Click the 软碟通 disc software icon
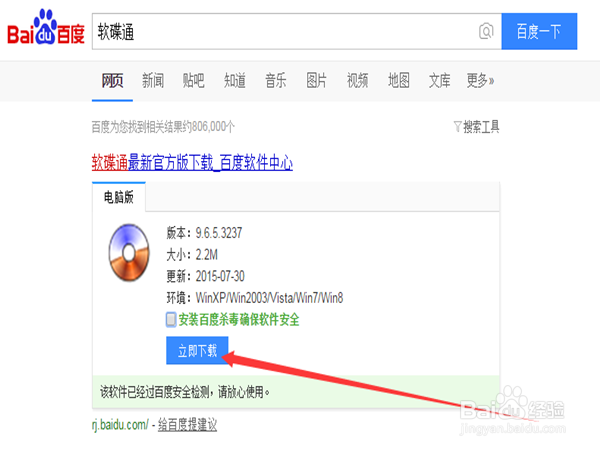The width and height of the screenshot is (600, 450). tap(129, 253)
